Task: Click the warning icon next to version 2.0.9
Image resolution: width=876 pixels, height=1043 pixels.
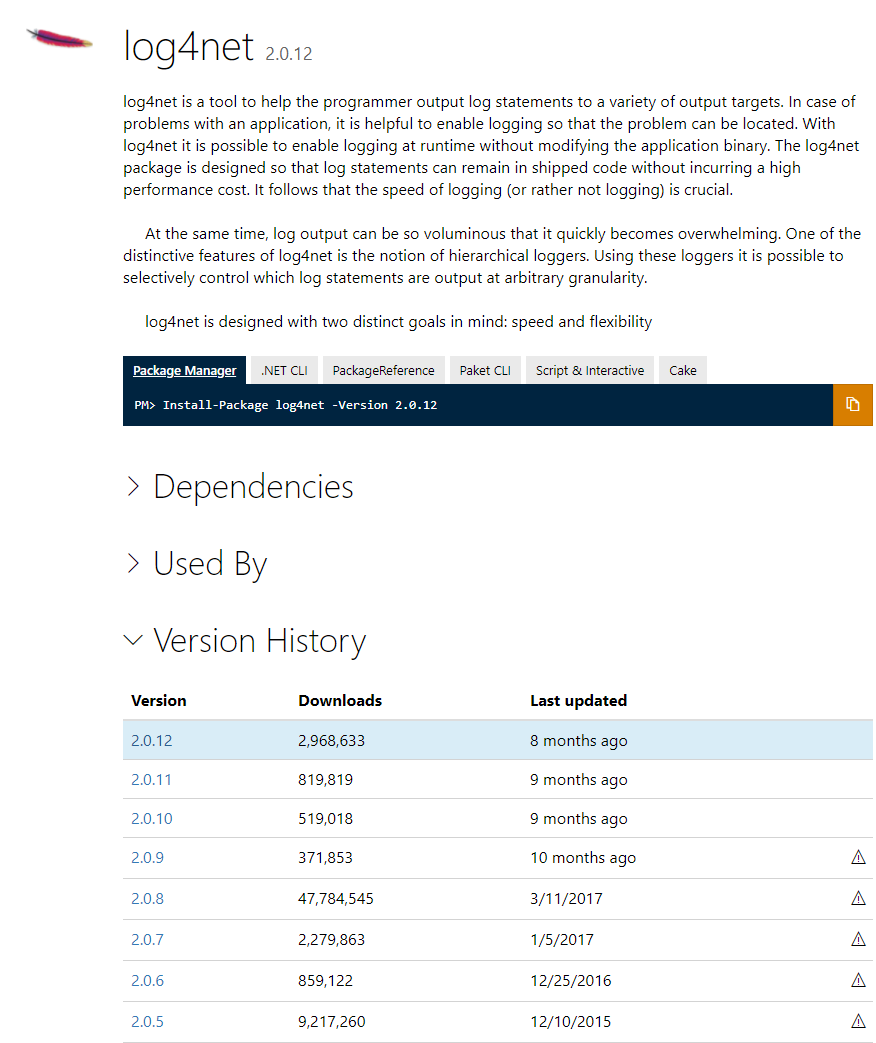Action: pos(858,857)
